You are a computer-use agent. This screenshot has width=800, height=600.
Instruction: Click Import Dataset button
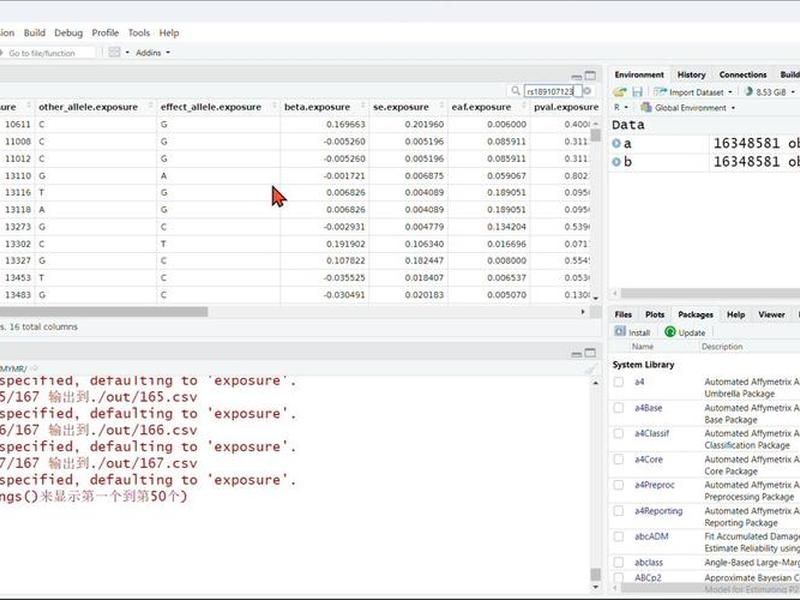[691, 92]
